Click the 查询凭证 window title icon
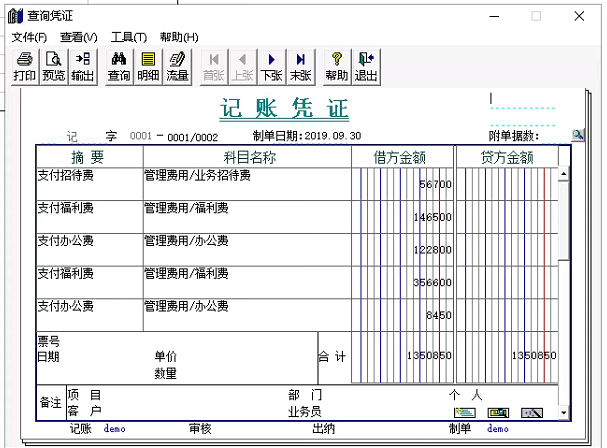 point(16,16)
